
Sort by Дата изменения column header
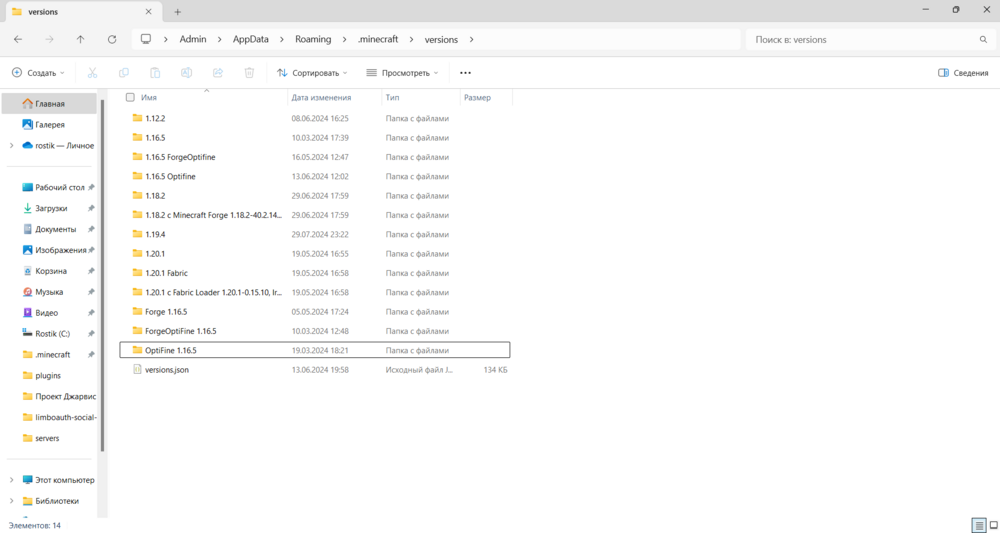click(x=321, y=98)
